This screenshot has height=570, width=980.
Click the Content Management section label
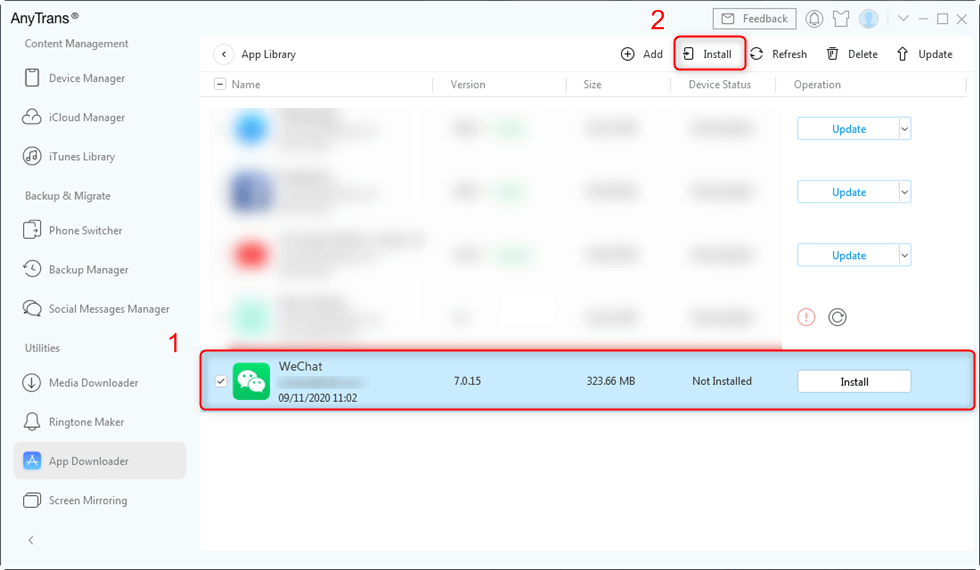76,44
